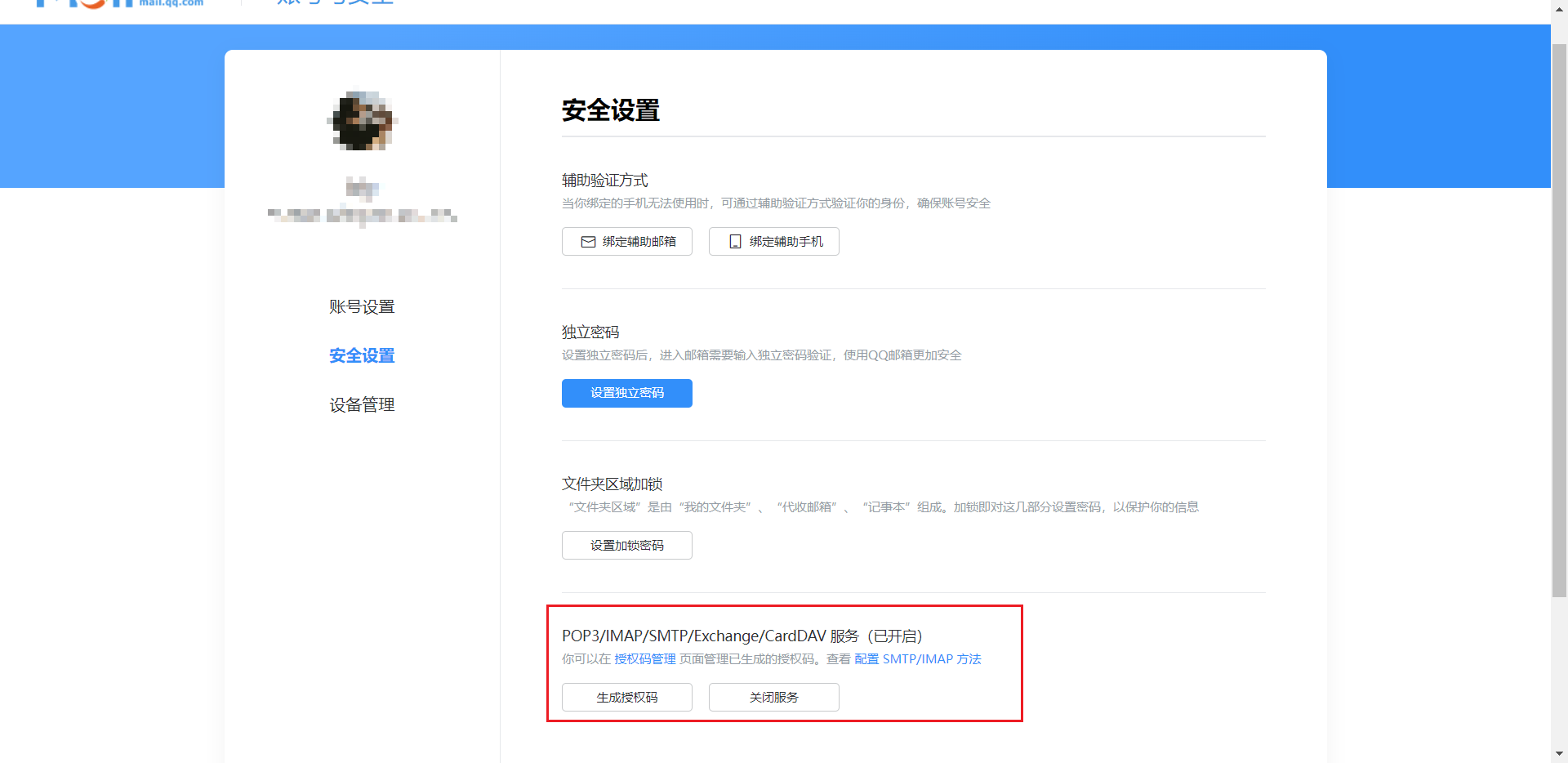
Task: Go to 设备管理 in the left sidebar
Action: [362, 404]
